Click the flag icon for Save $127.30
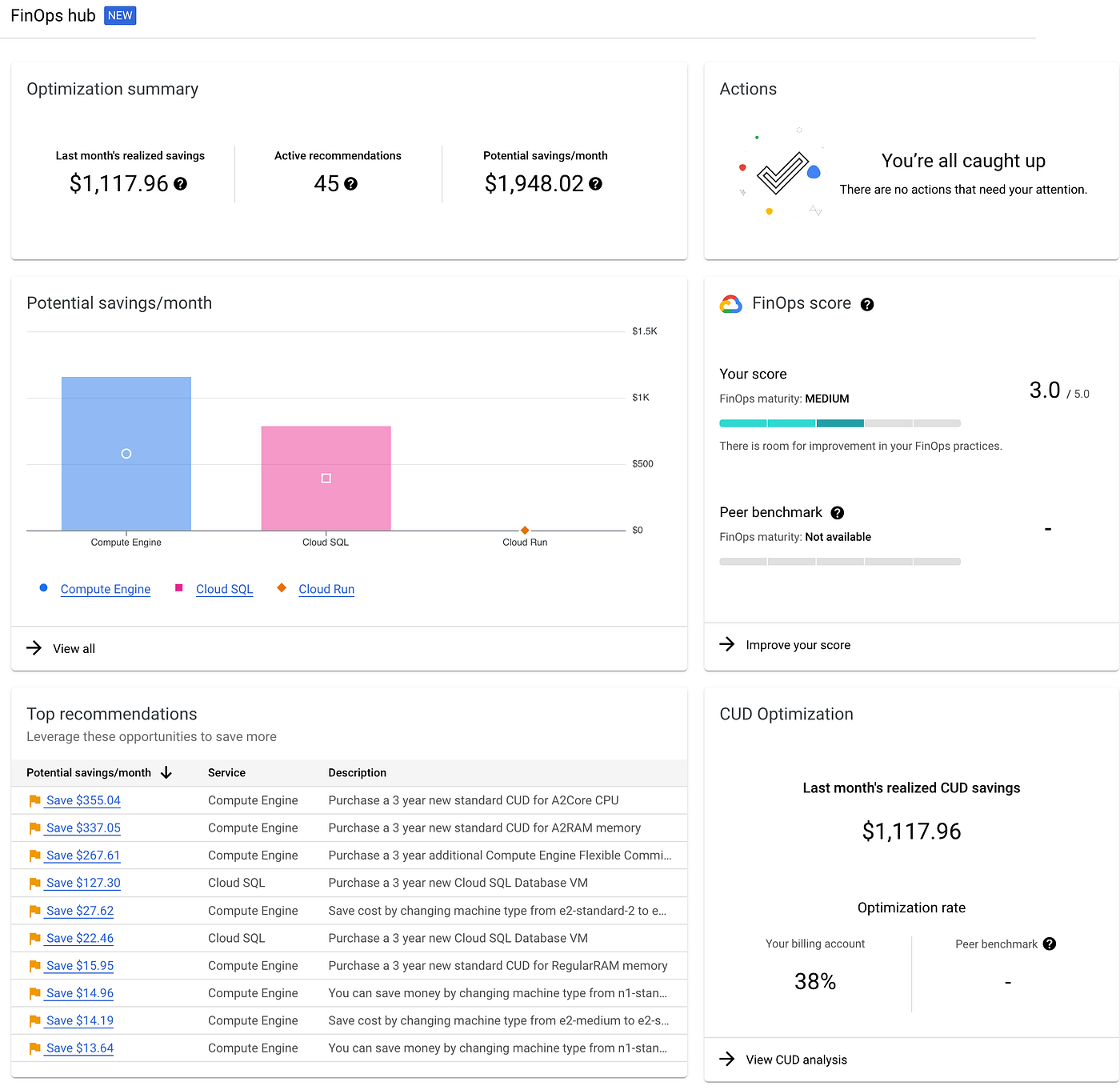The image size is (1120, 1090). coord(34,884)
